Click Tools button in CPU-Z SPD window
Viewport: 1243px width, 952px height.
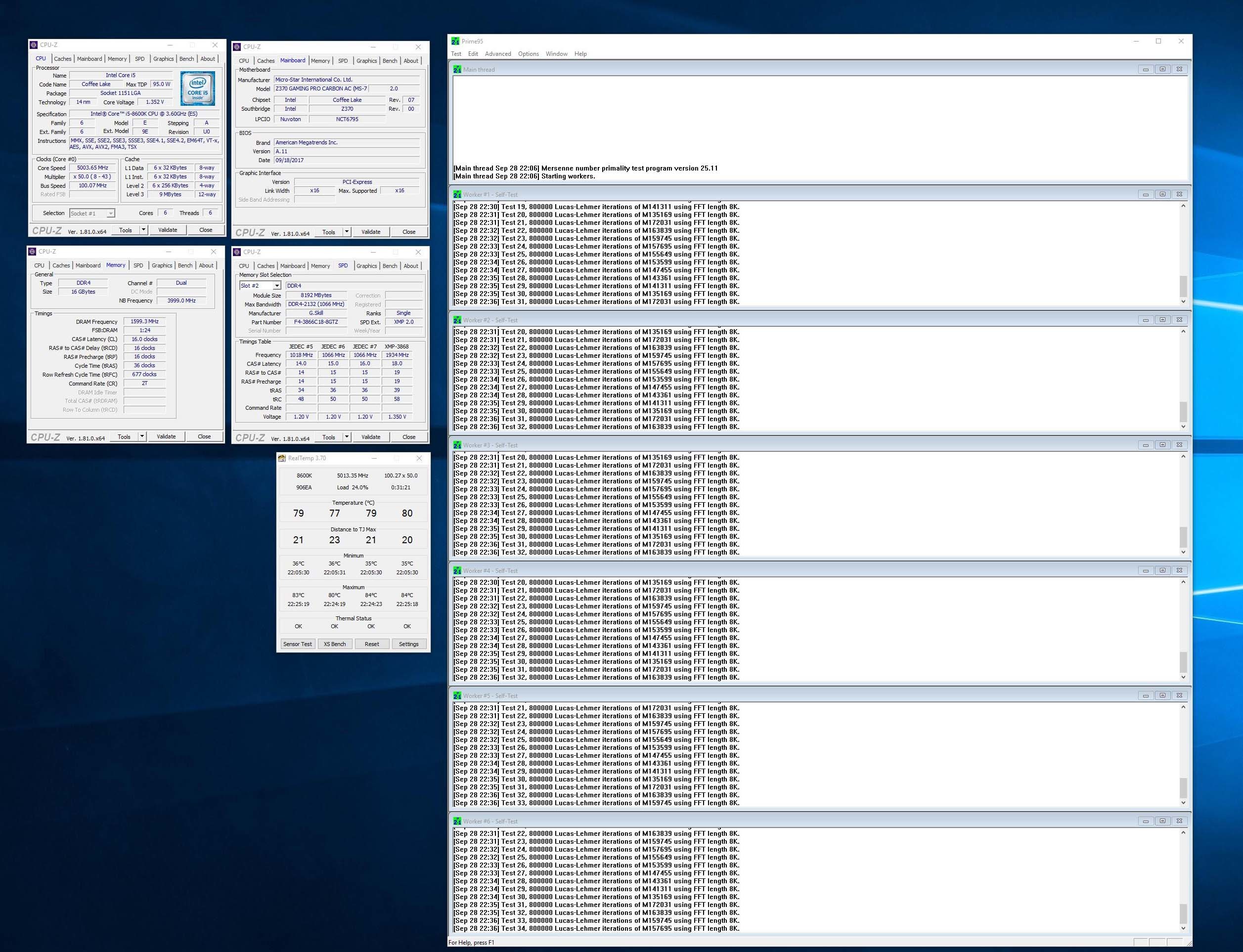tap(329, 437)
